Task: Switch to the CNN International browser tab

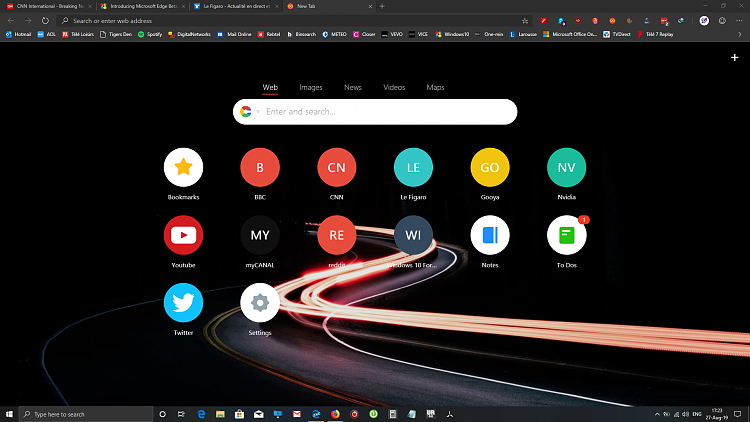Action: point(48,6)
